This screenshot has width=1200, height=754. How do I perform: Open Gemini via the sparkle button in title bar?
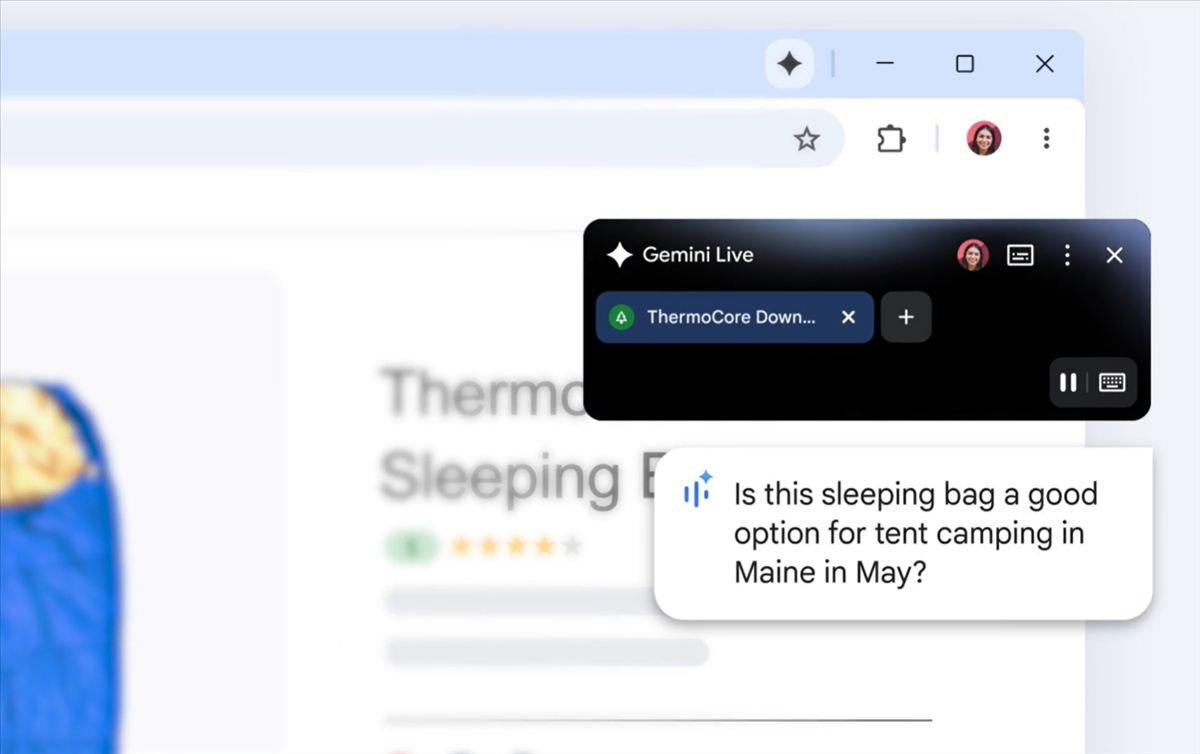pos(789,64)
